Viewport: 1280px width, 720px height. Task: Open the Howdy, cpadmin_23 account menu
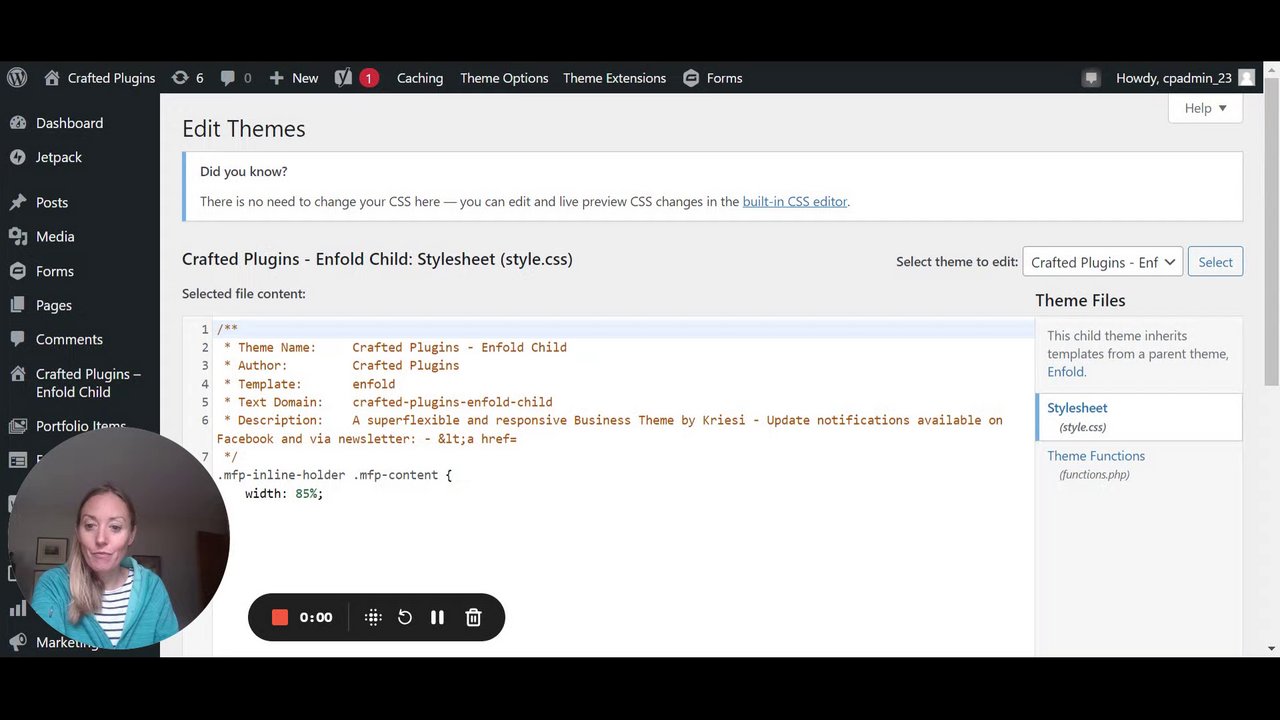1185,78
